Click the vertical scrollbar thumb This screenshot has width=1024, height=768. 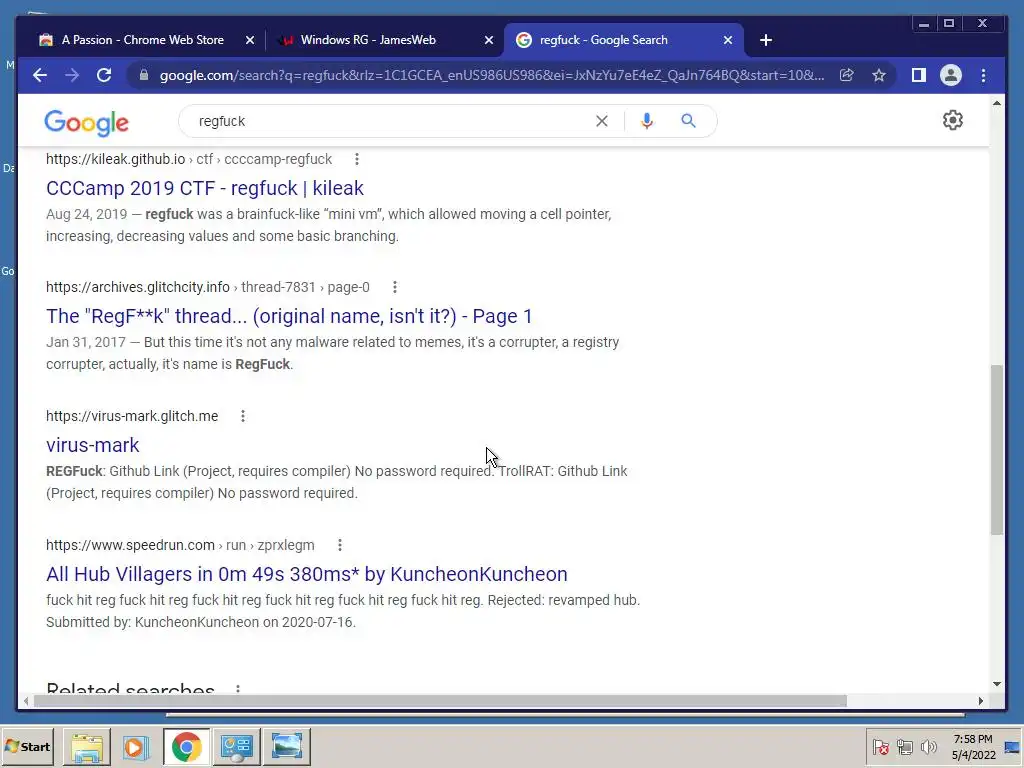(x=996, y=450)
